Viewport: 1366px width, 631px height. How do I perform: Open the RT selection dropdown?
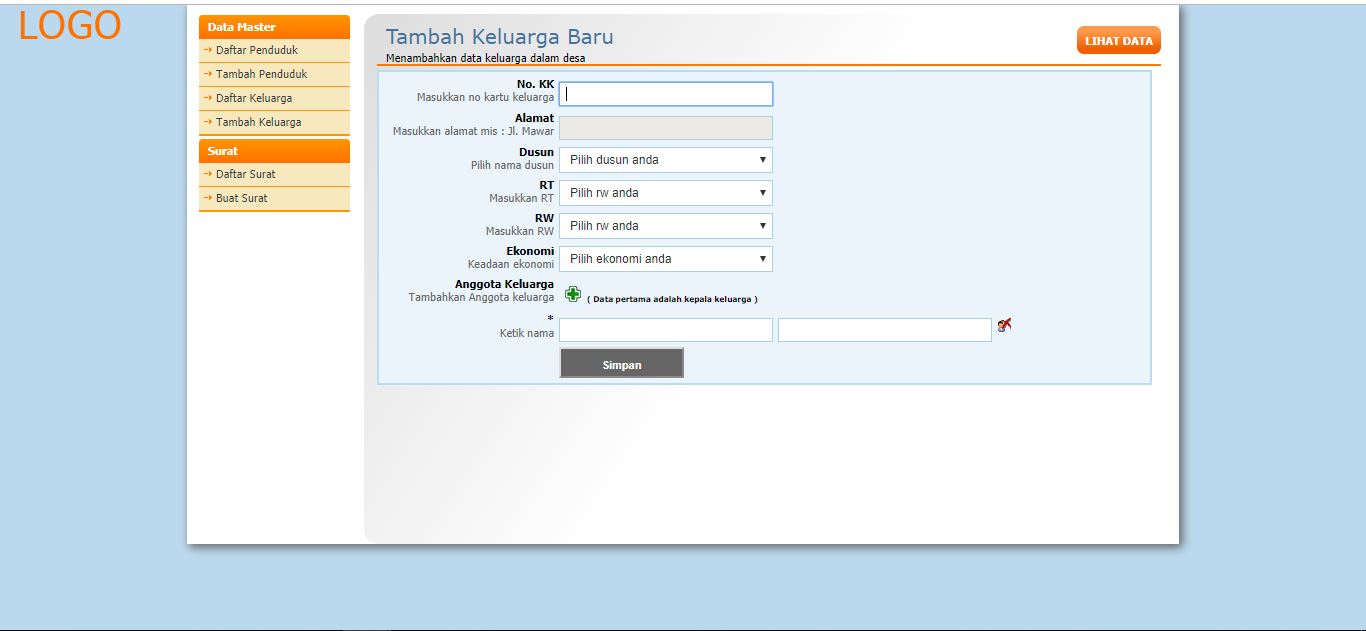click(666, 192)
